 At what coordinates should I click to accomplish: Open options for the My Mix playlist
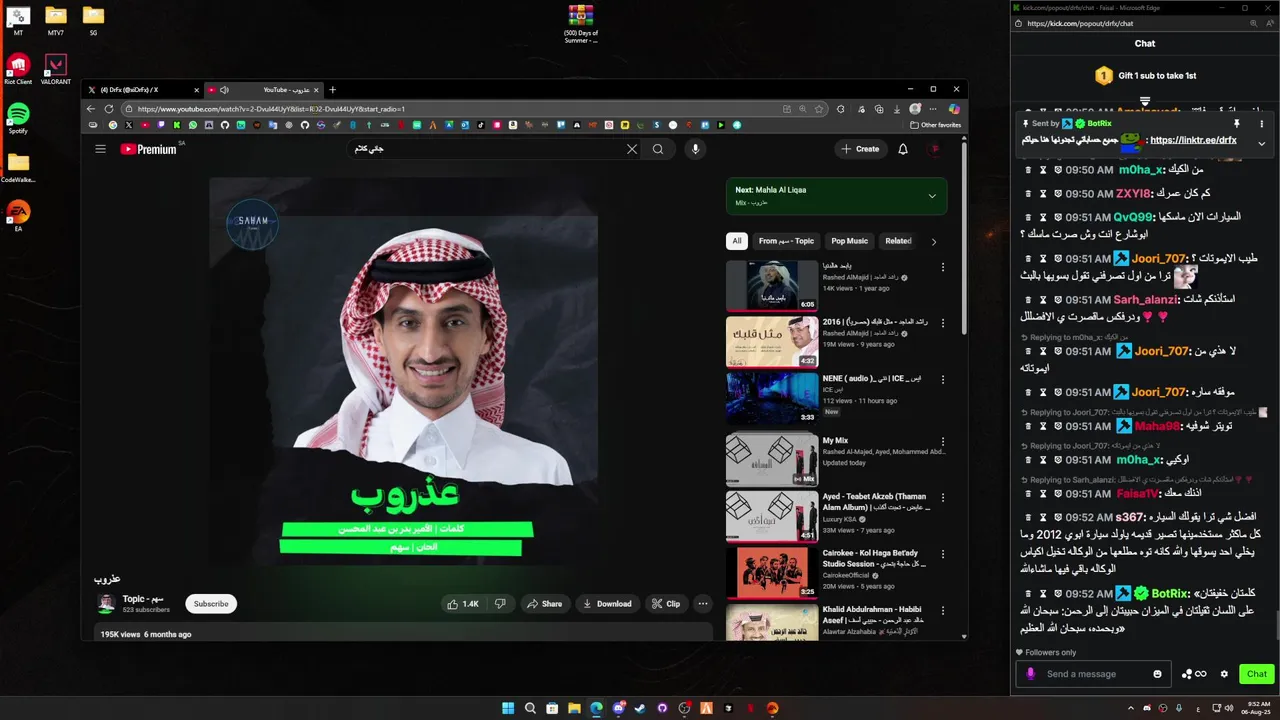(x=942, y=441)
